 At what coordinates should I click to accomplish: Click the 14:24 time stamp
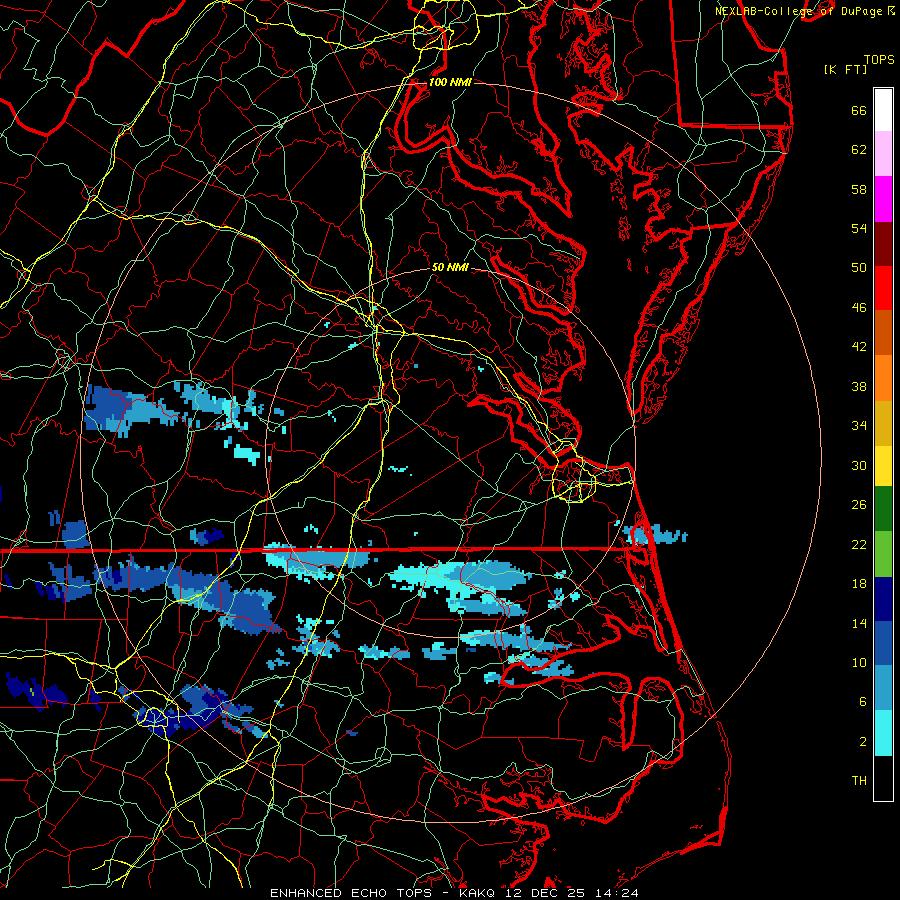click(x=618, y=893)
